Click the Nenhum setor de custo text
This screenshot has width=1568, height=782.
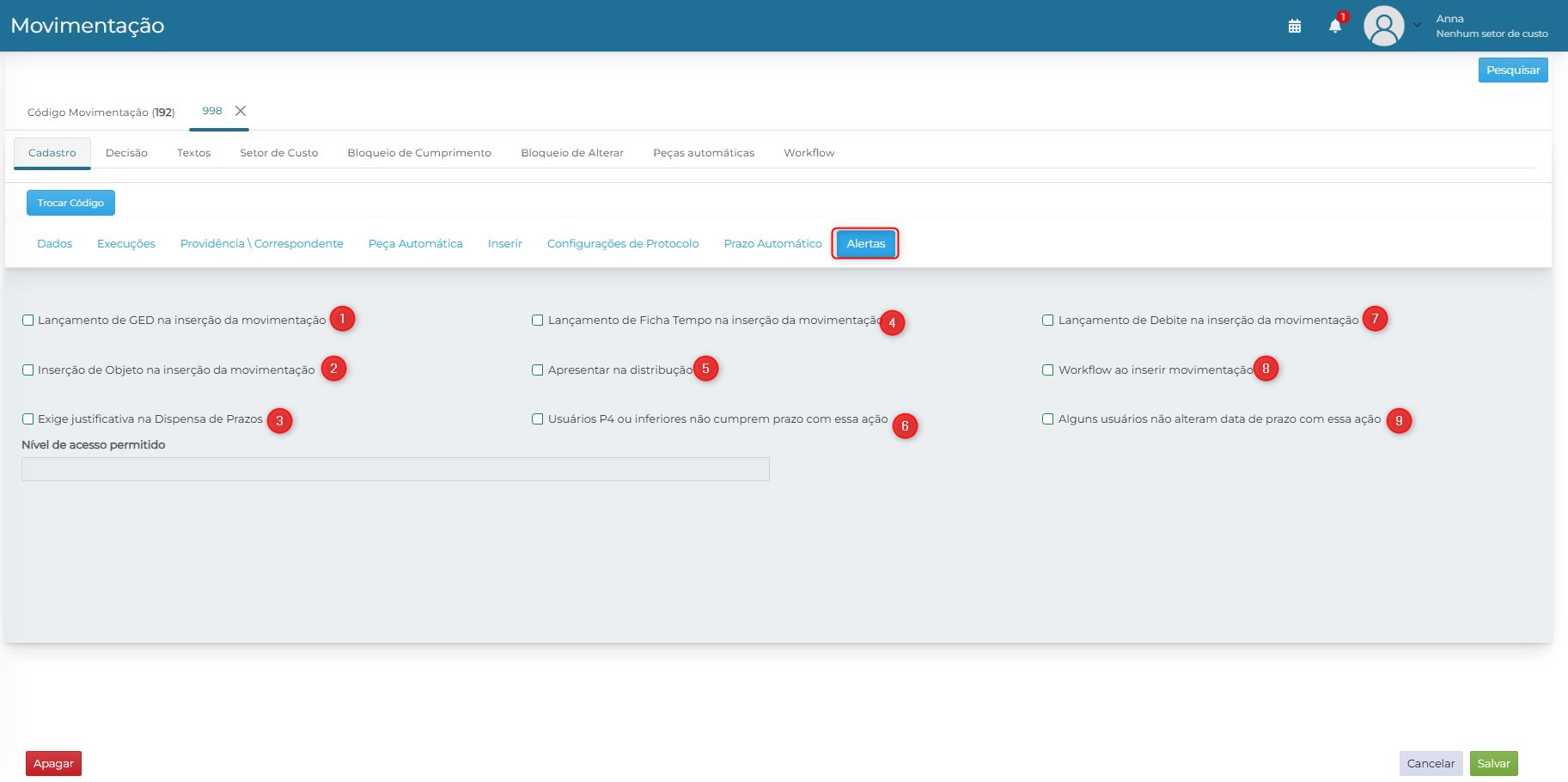point(1492,34)
